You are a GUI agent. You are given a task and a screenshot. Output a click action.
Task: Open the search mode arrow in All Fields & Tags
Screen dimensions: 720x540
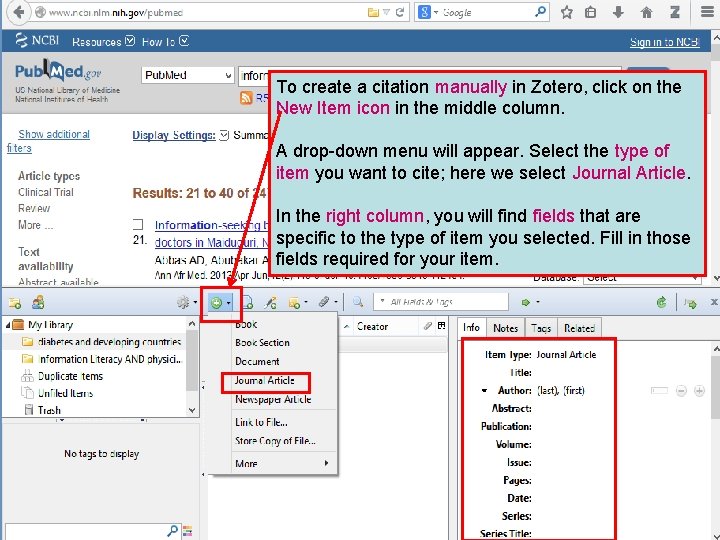point(382,301)
